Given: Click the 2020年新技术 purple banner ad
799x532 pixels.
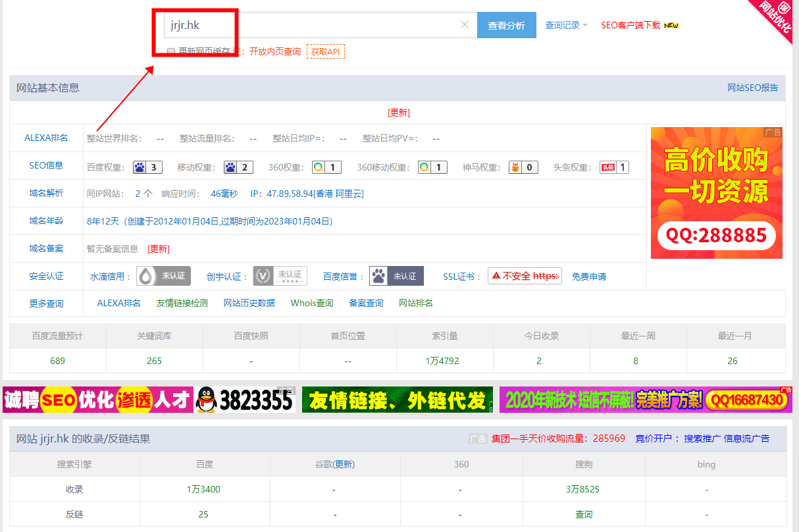Looking at the screenshot, I should coord(646,400).
